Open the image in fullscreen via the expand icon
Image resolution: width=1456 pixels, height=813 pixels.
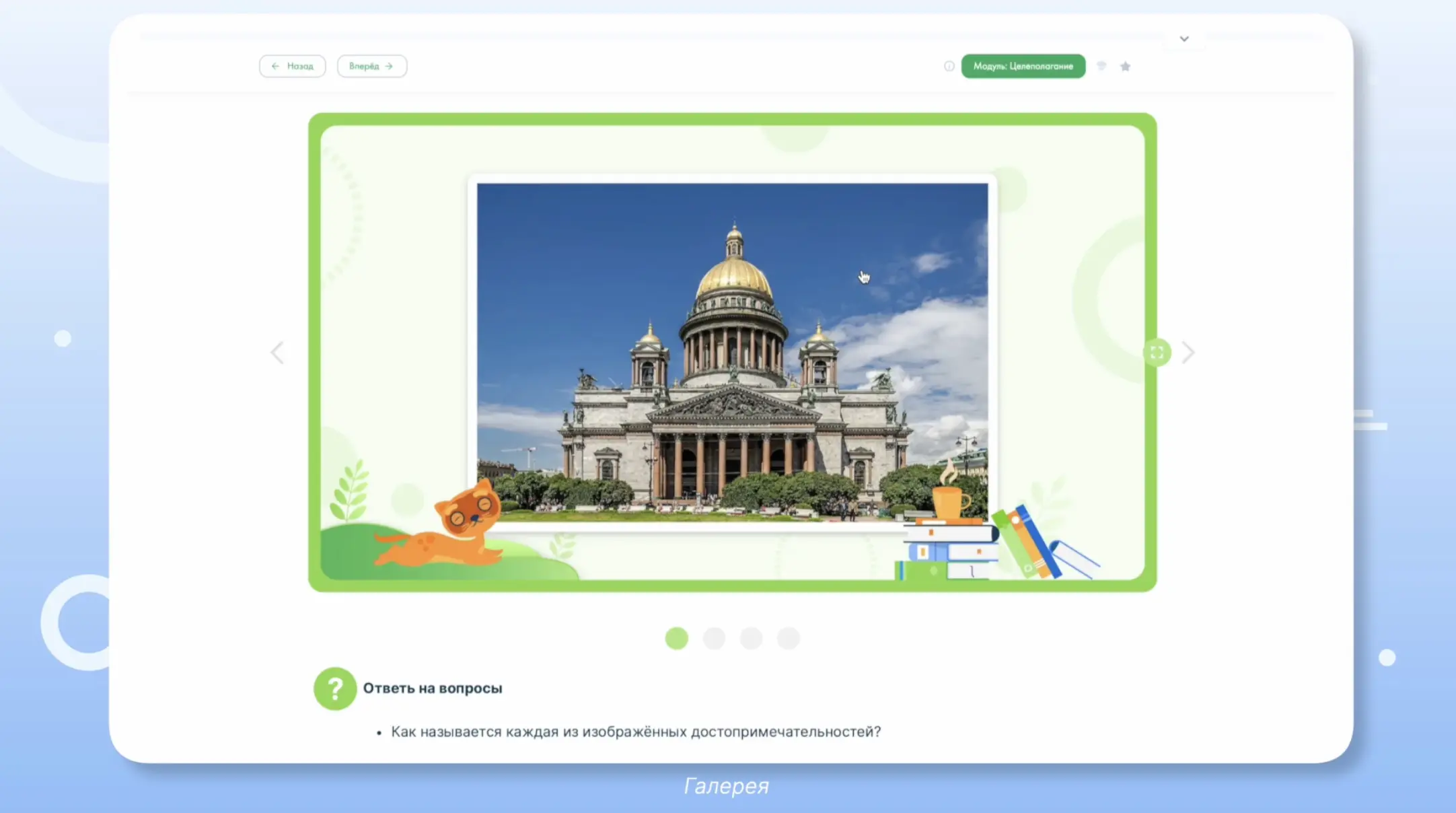(1158, 352)
